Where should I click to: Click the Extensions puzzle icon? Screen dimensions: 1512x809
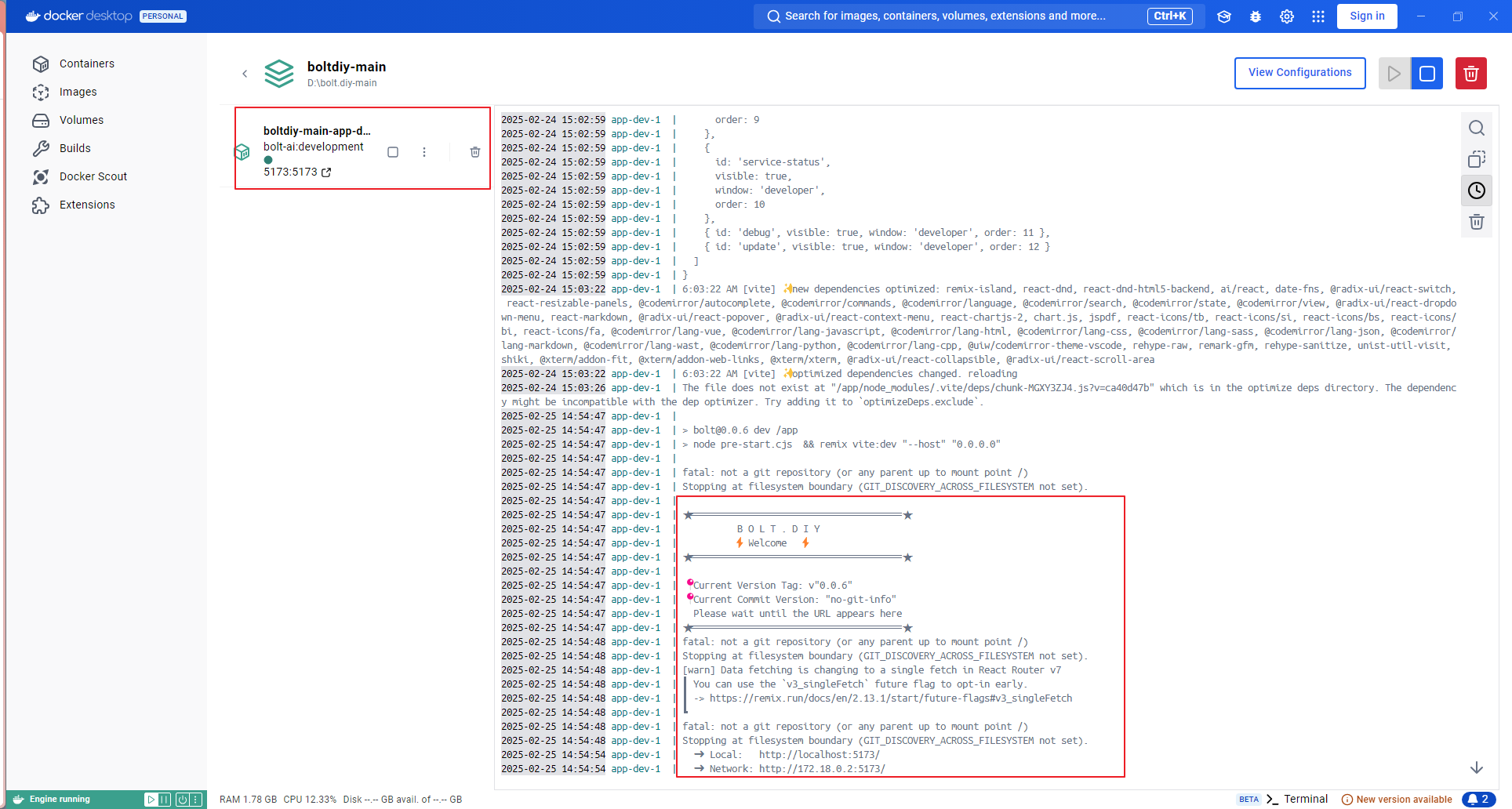[x=41, y=205]
